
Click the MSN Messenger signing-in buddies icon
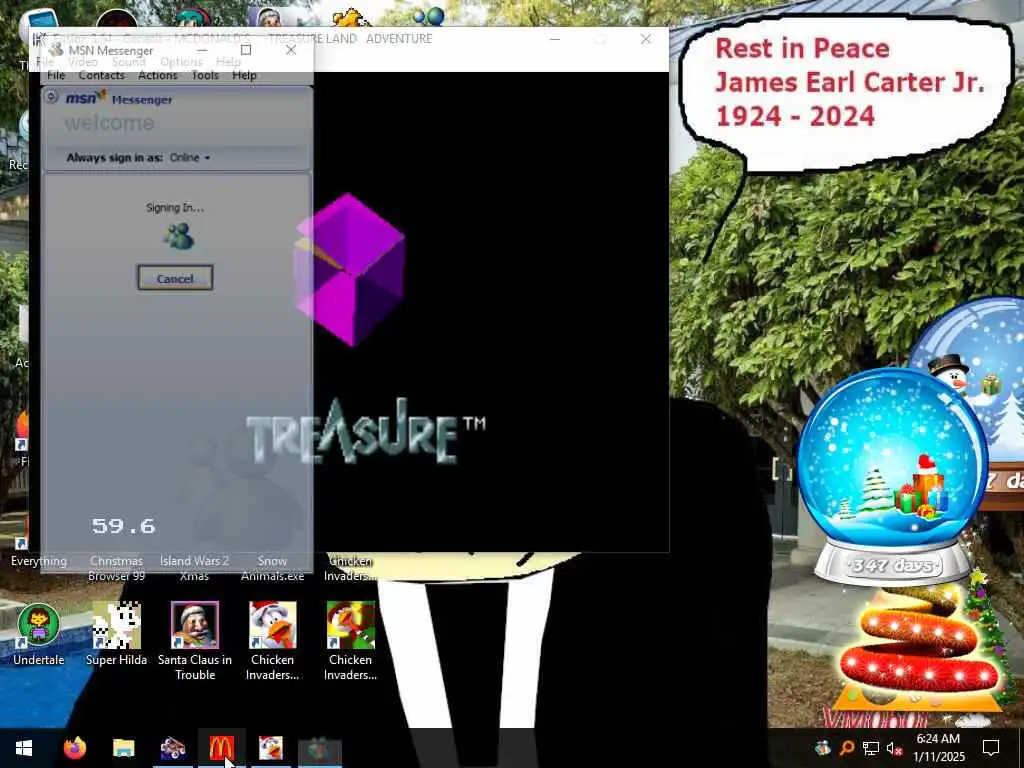178,236
